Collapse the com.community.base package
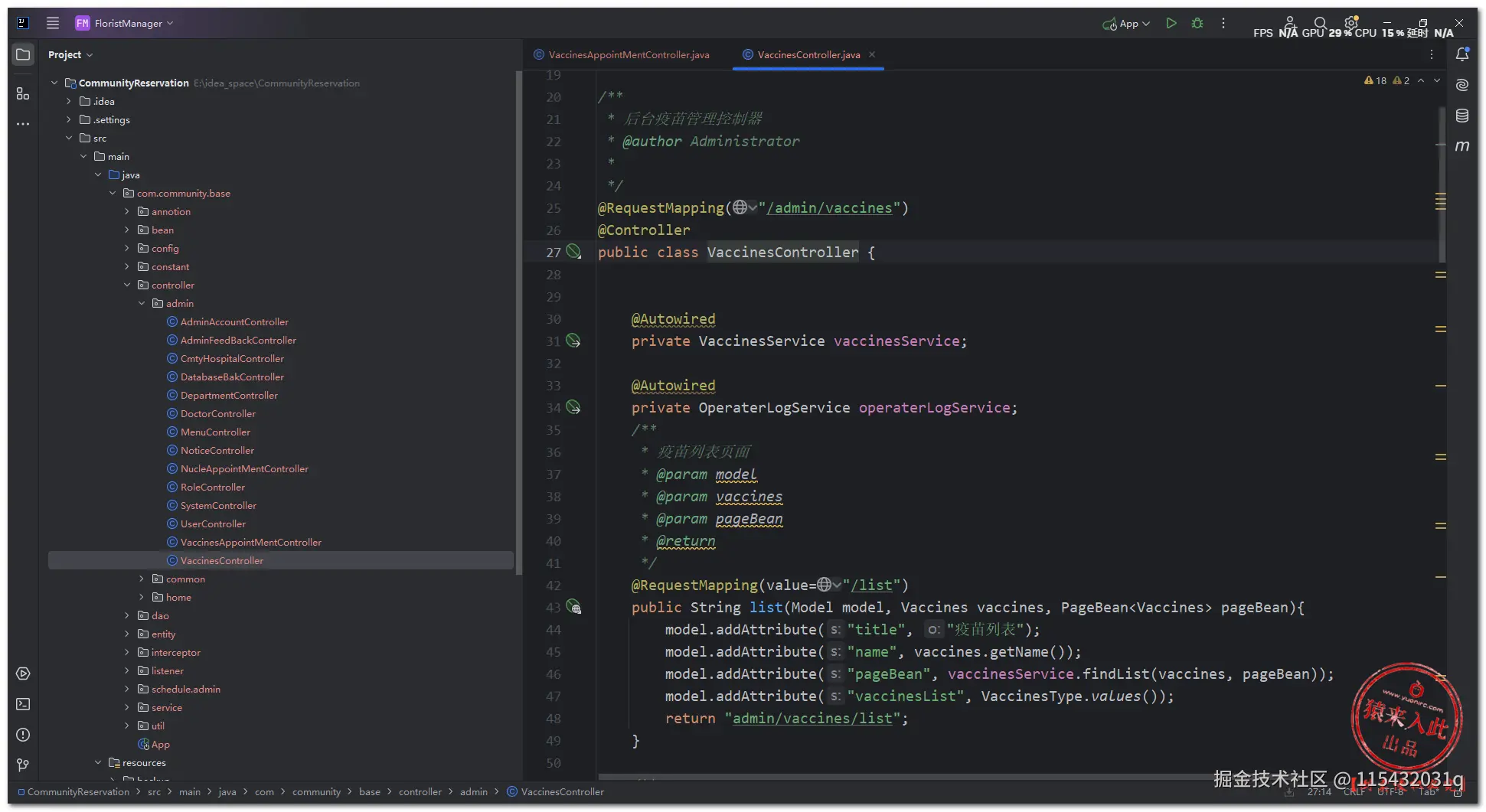This screenshot has width=1486, height=812. pyautogui.click(x=113, y=193)
